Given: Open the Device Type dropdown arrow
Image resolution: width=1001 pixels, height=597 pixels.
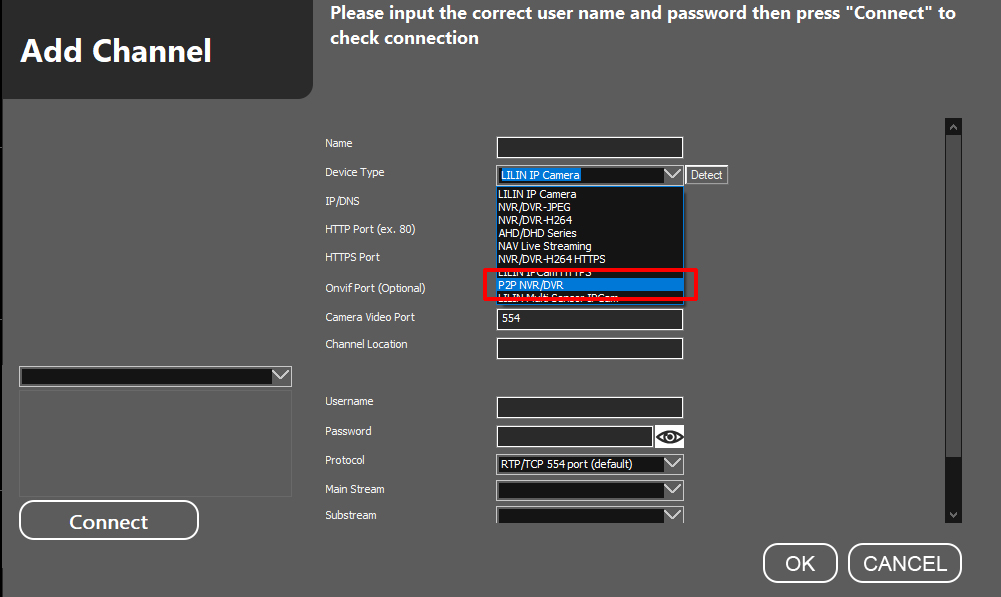Looking at the screenshot, I should click(672, 174).
